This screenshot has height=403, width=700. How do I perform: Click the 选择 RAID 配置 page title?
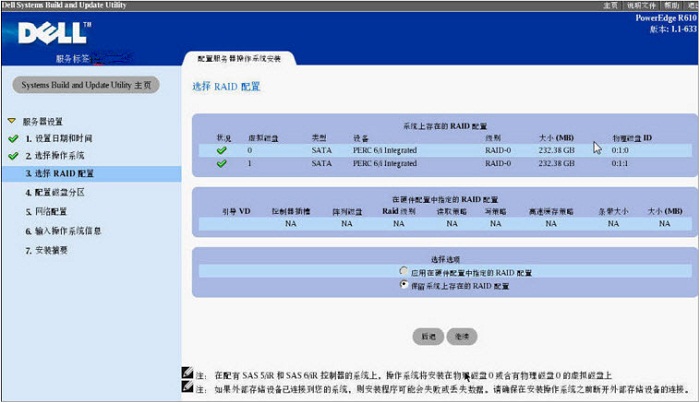click(226, 87)
